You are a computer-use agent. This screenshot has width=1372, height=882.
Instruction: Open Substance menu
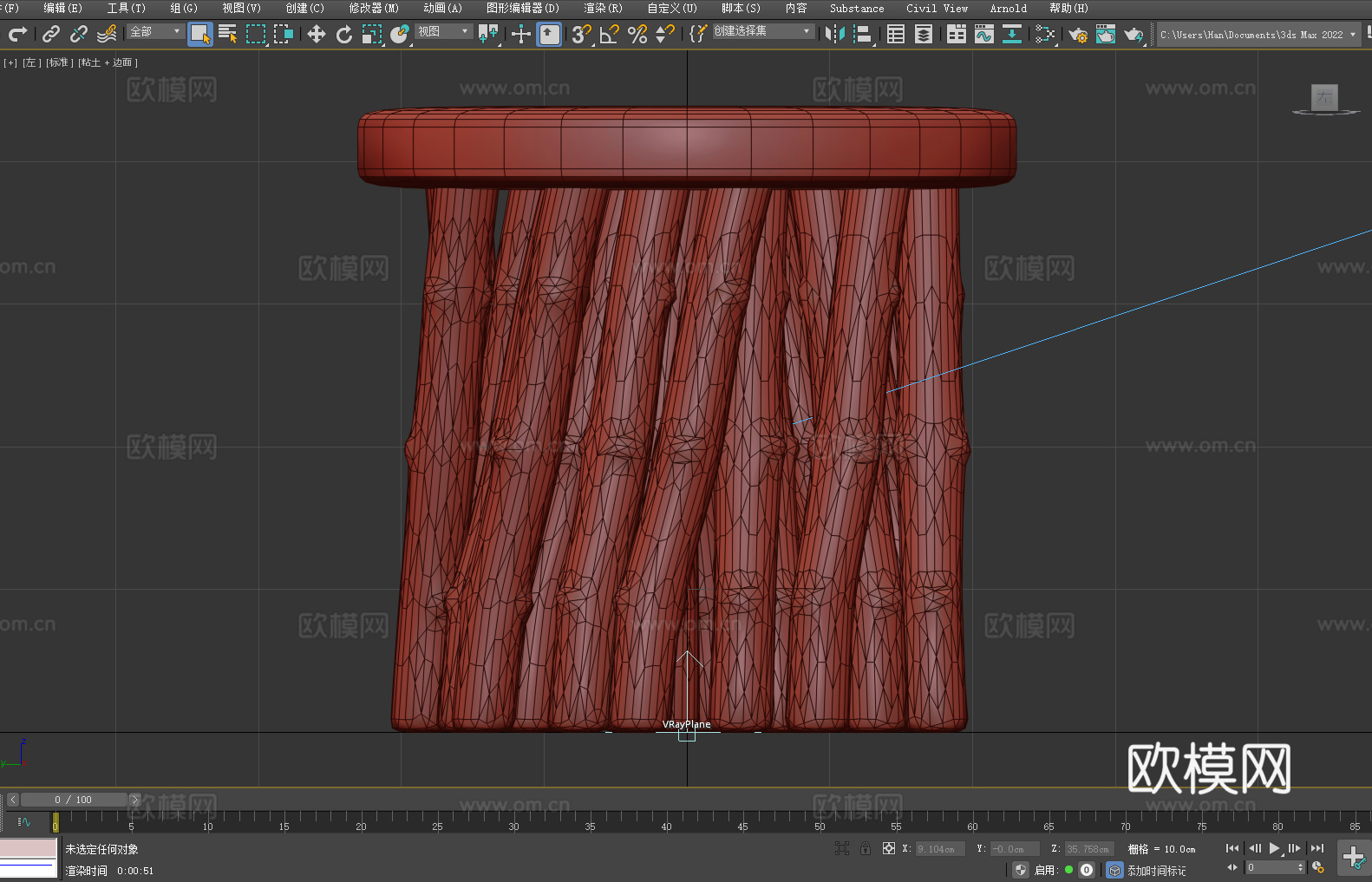(857, 9)
